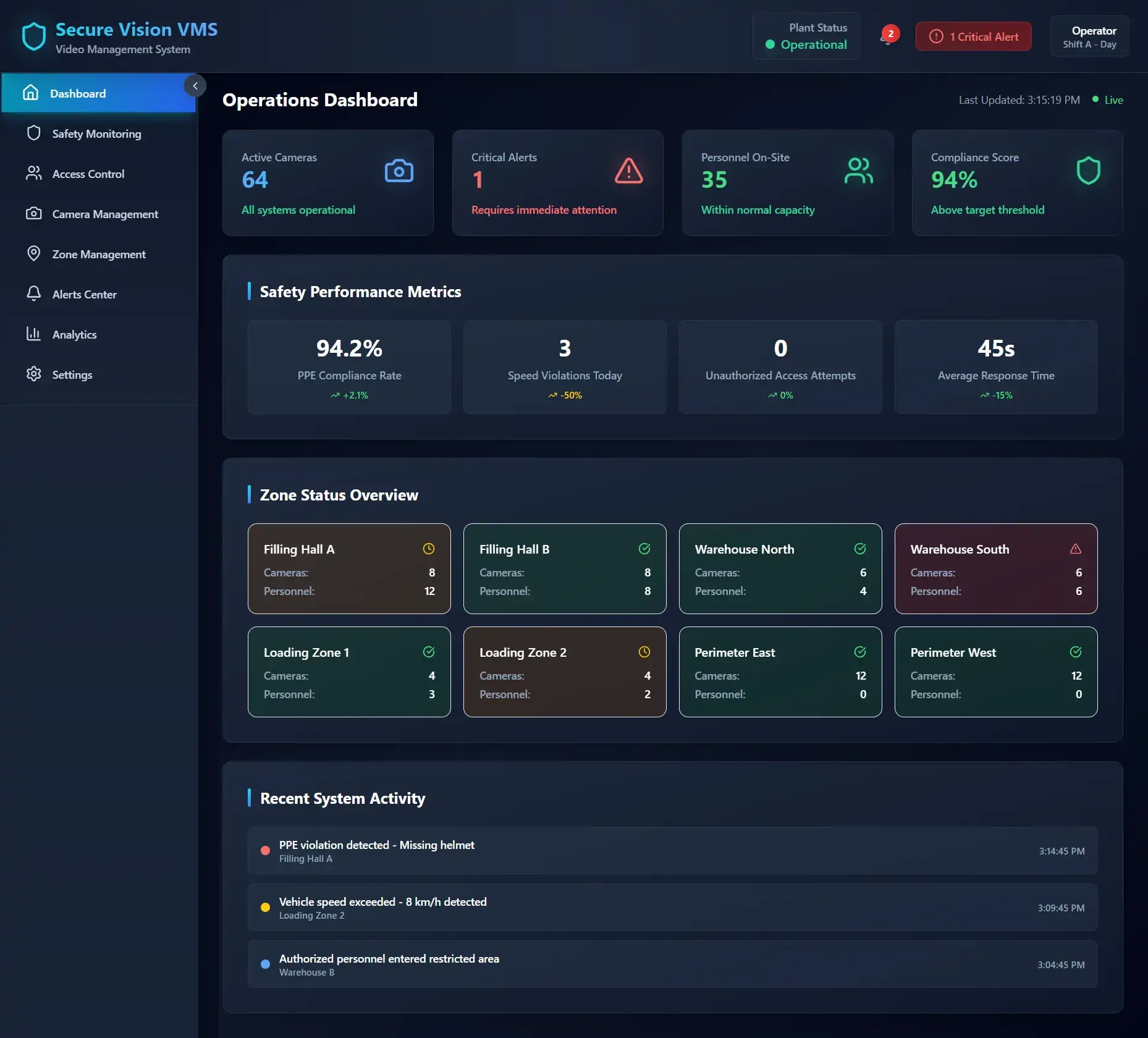Collapse the sidebar with the chevron button
Screen dimensions: 1148x1038
tap(195, 86)
